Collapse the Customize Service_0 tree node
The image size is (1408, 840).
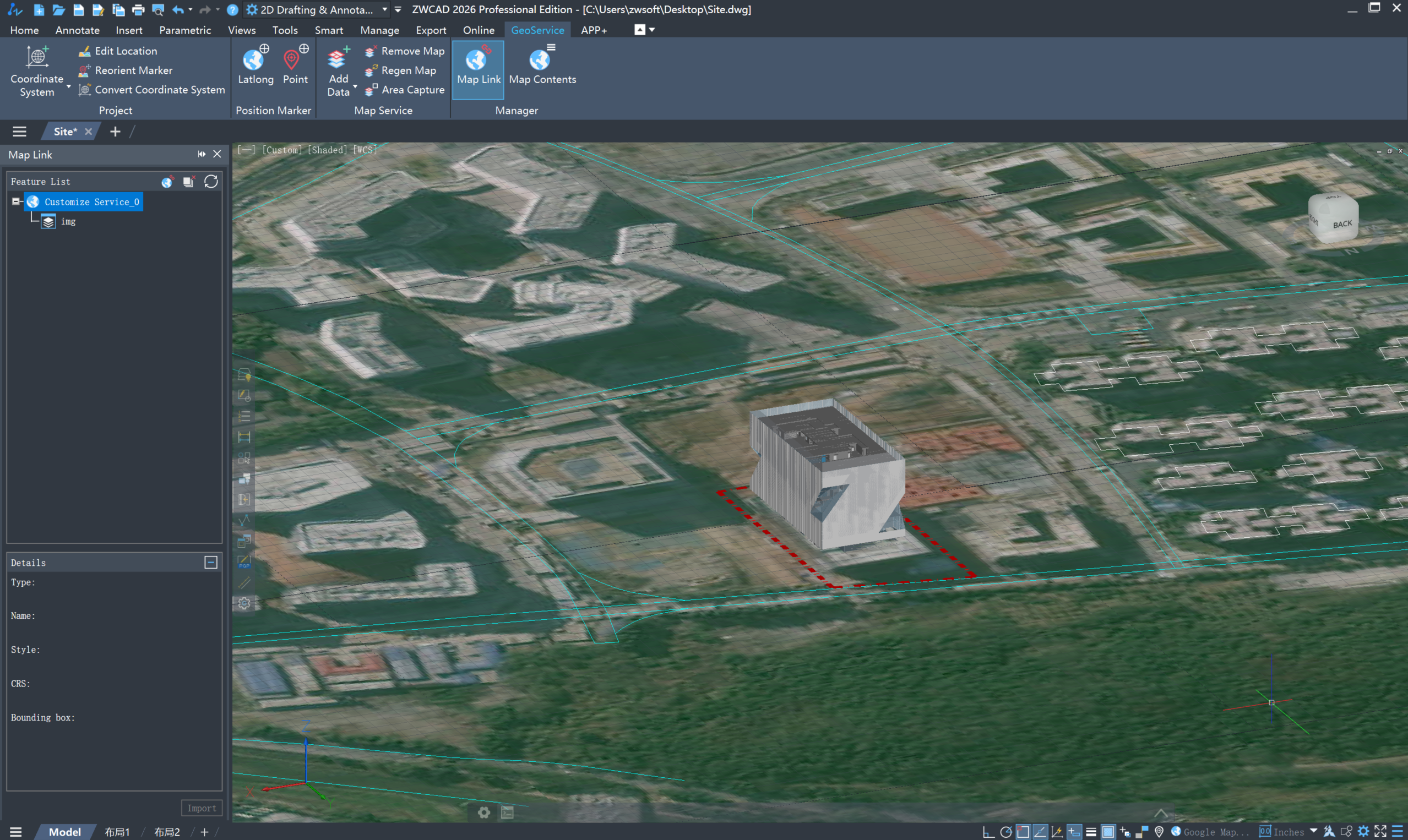pos(16,201)
